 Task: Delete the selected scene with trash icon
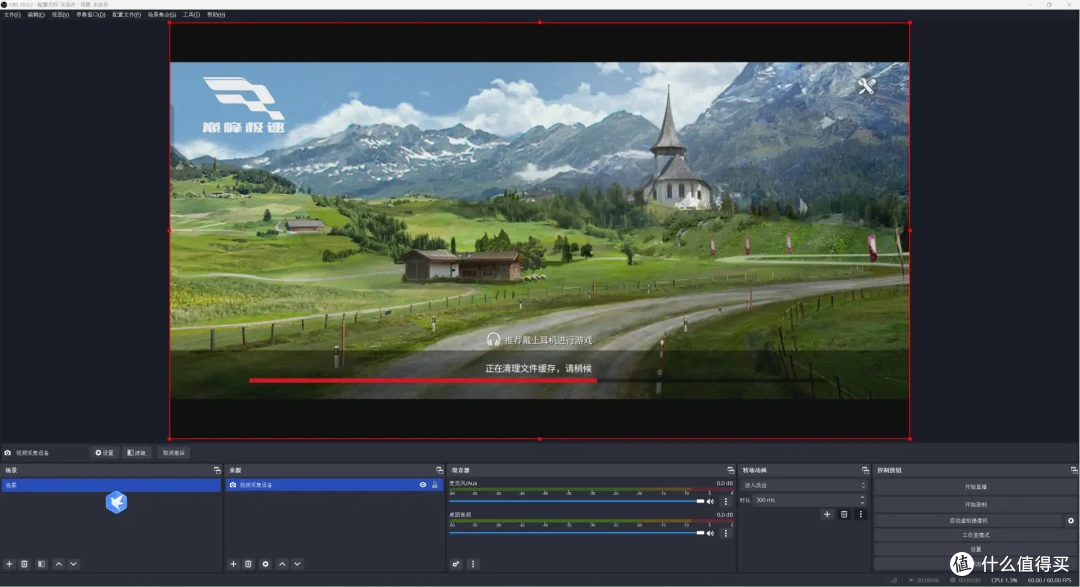pos(24,564)
